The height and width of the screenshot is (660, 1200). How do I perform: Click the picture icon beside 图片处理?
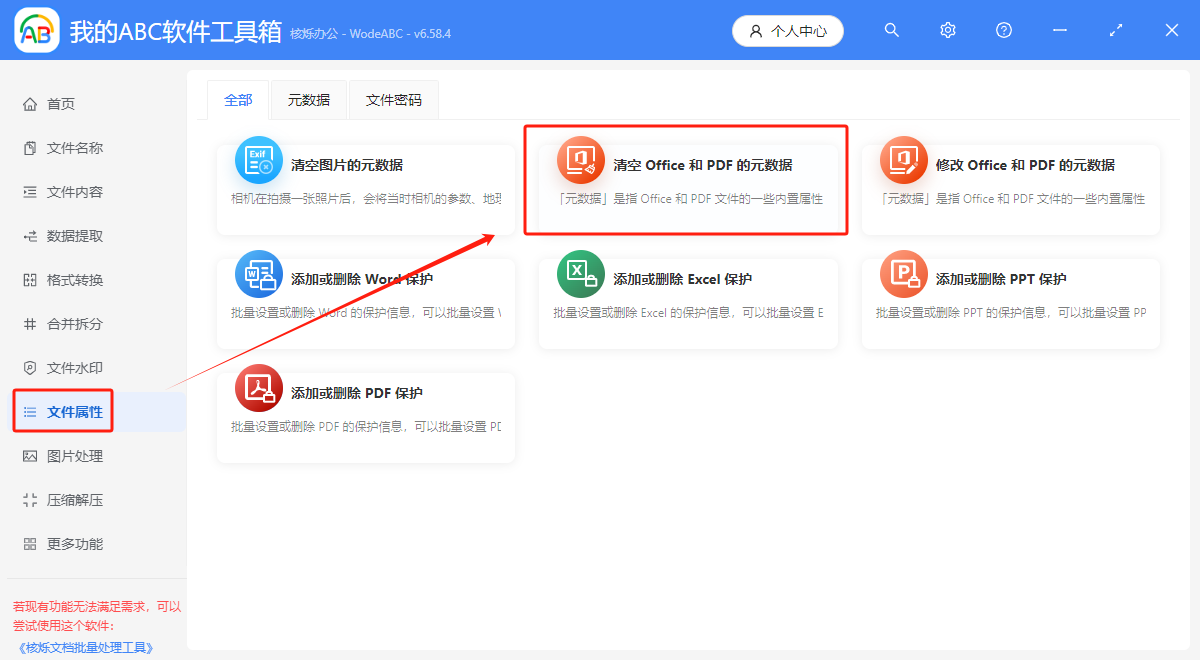click(x=30, y=456)
